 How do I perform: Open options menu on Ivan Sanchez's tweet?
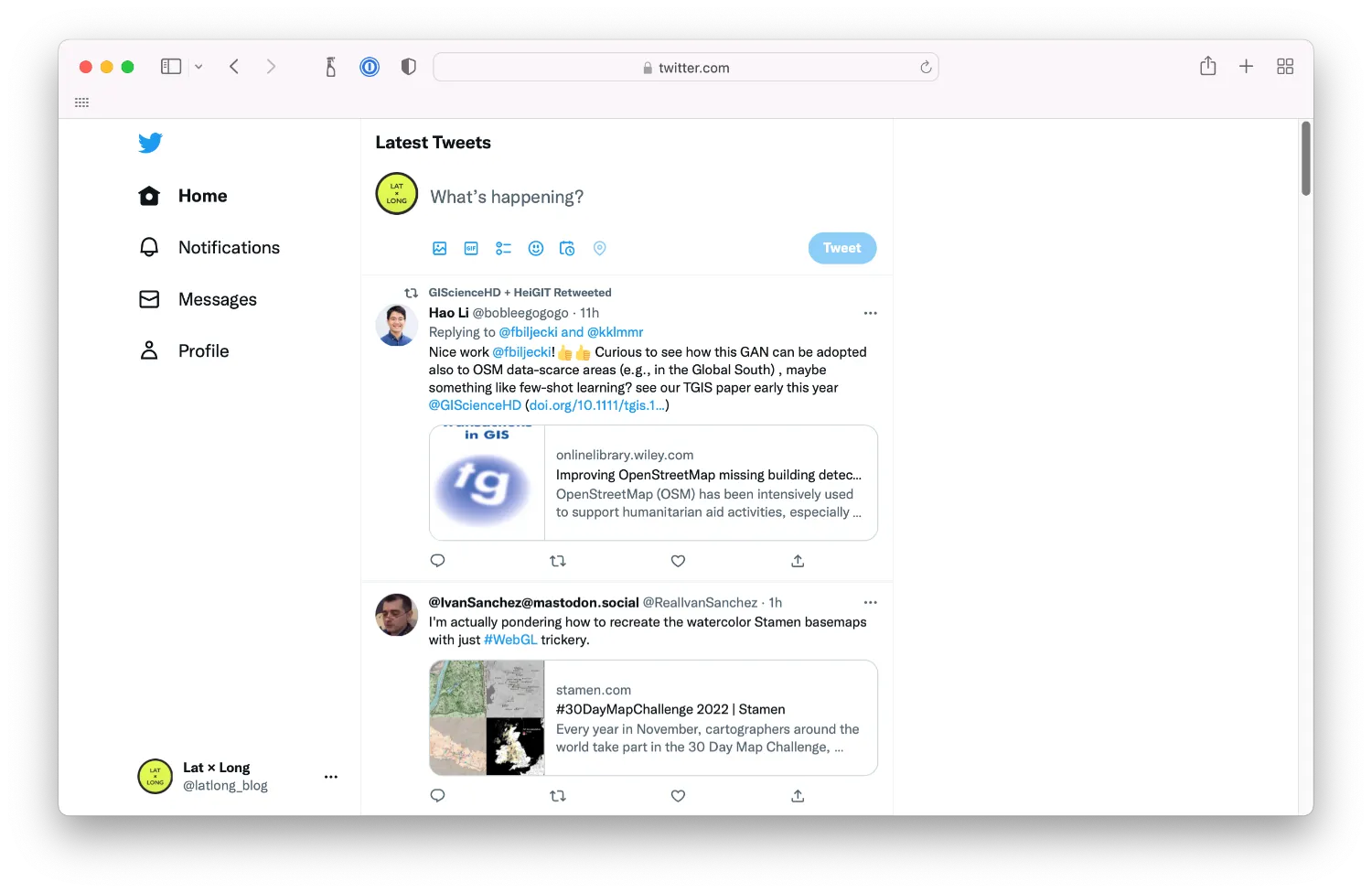tap(870, 602)
